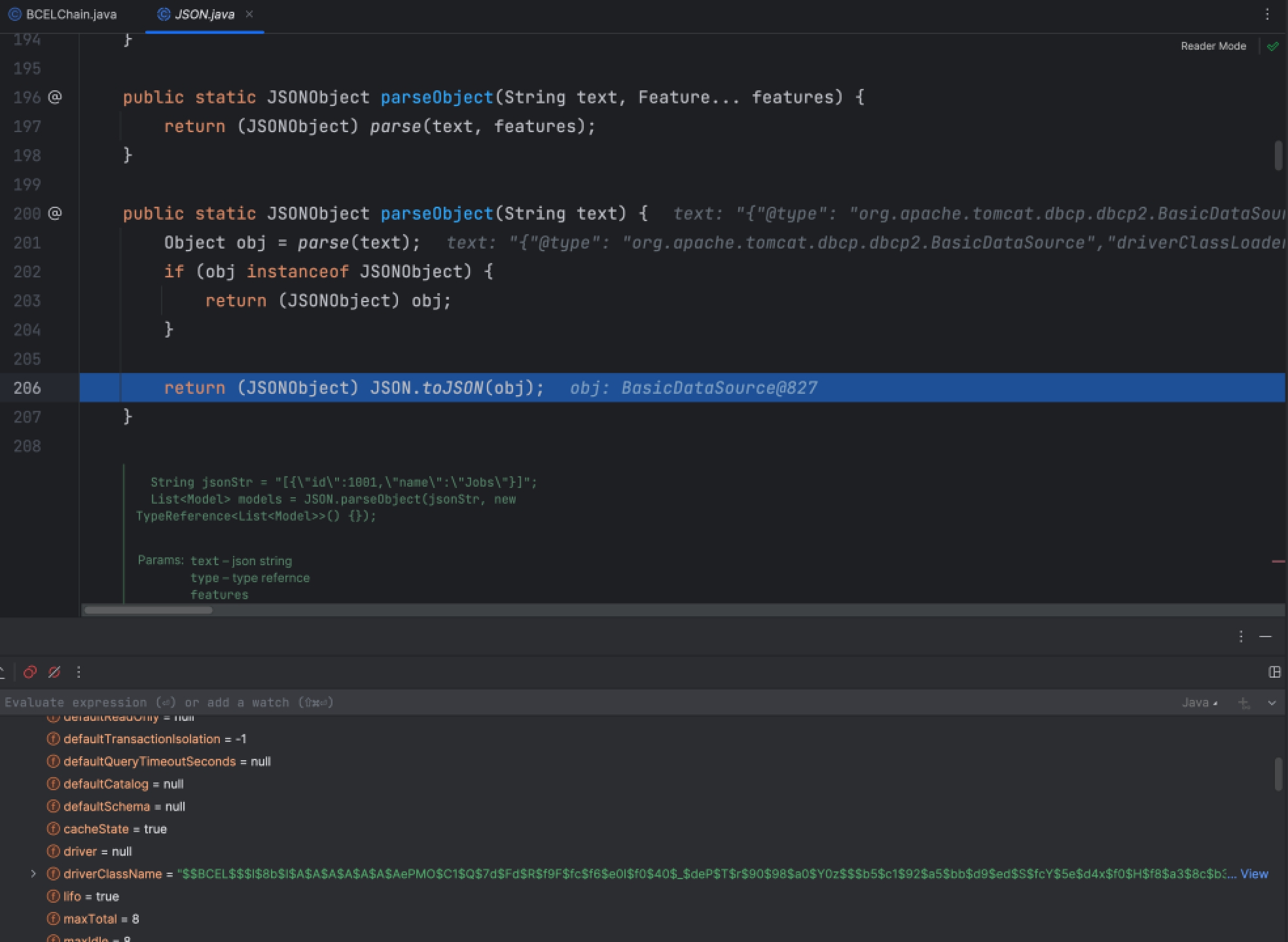Click field icon beside maxTotal
Viewport: 1288px width, 942px height.
point(53,918)
